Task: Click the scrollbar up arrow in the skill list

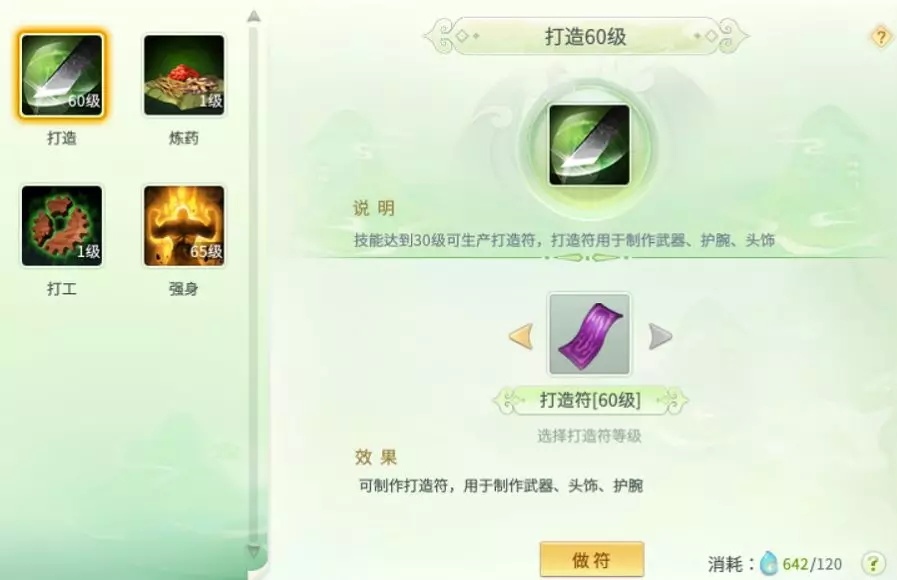Action: (x=254, y=16)
